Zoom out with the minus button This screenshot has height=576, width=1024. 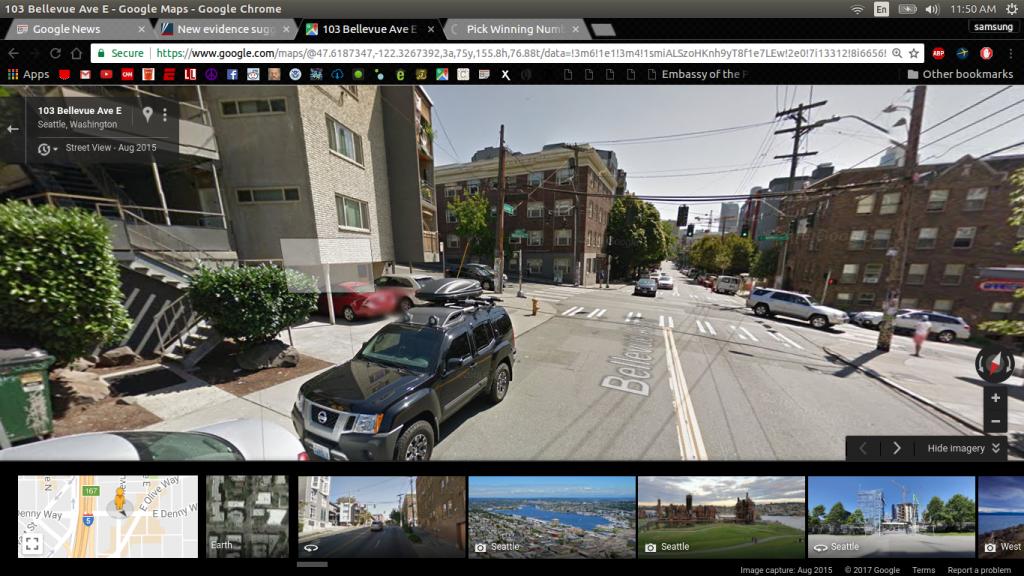995,422
